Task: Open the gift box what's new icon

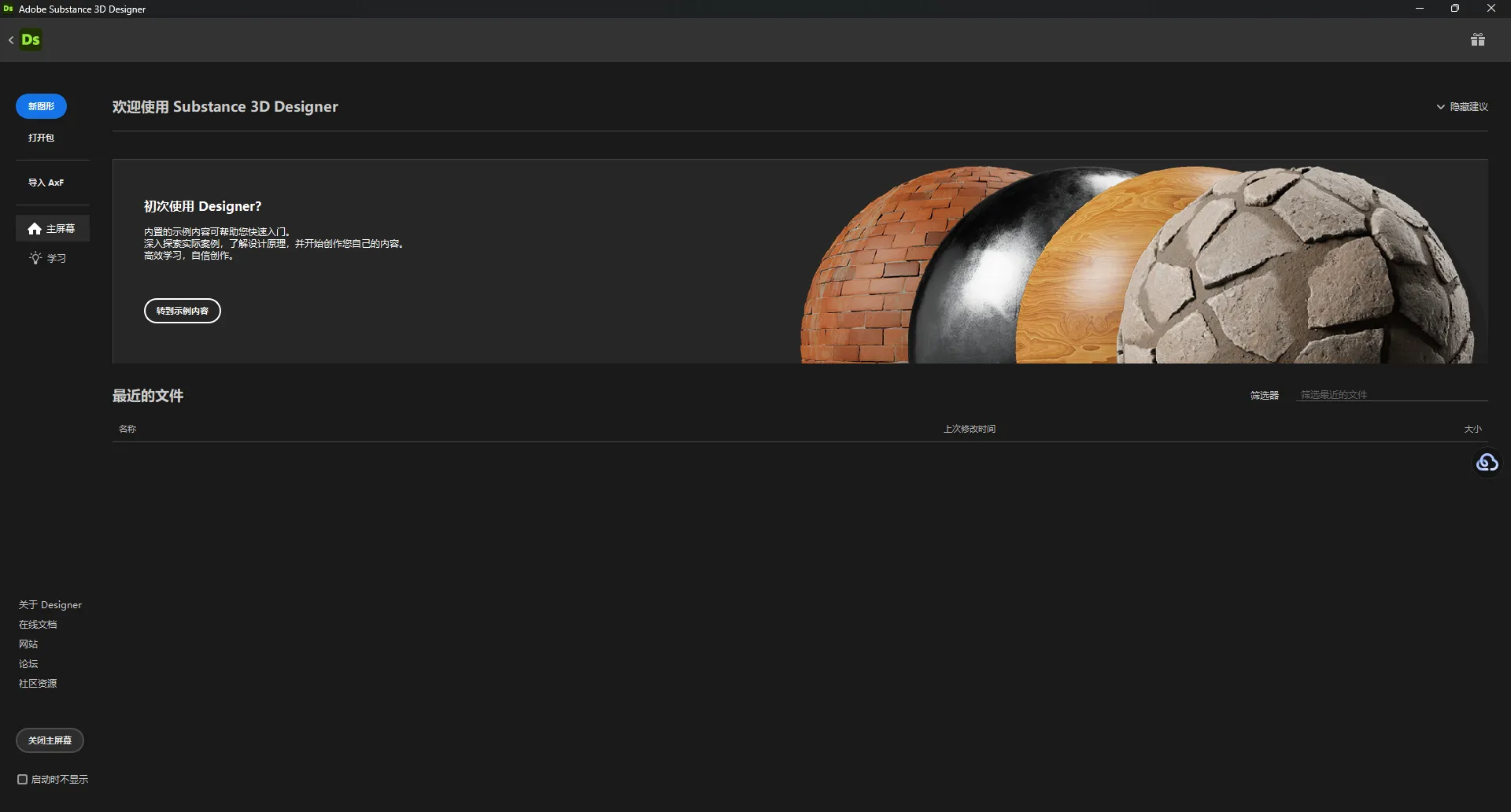Action: 1478,39
